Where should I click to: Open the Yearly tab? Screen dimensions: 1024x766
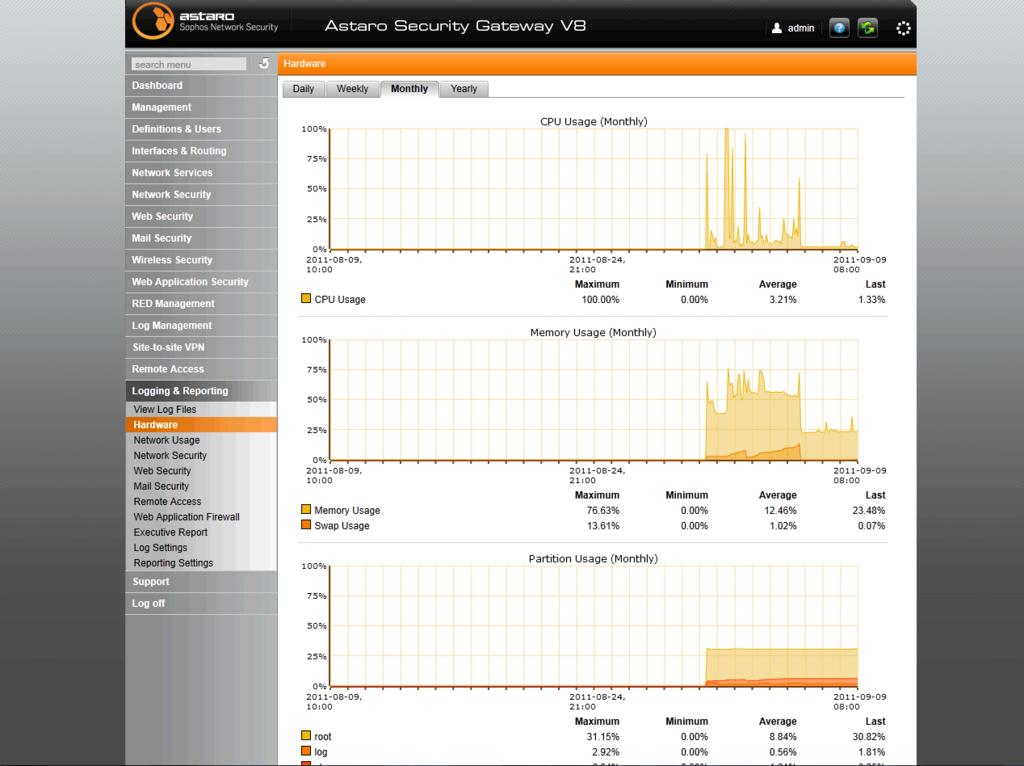pos(463,89)
